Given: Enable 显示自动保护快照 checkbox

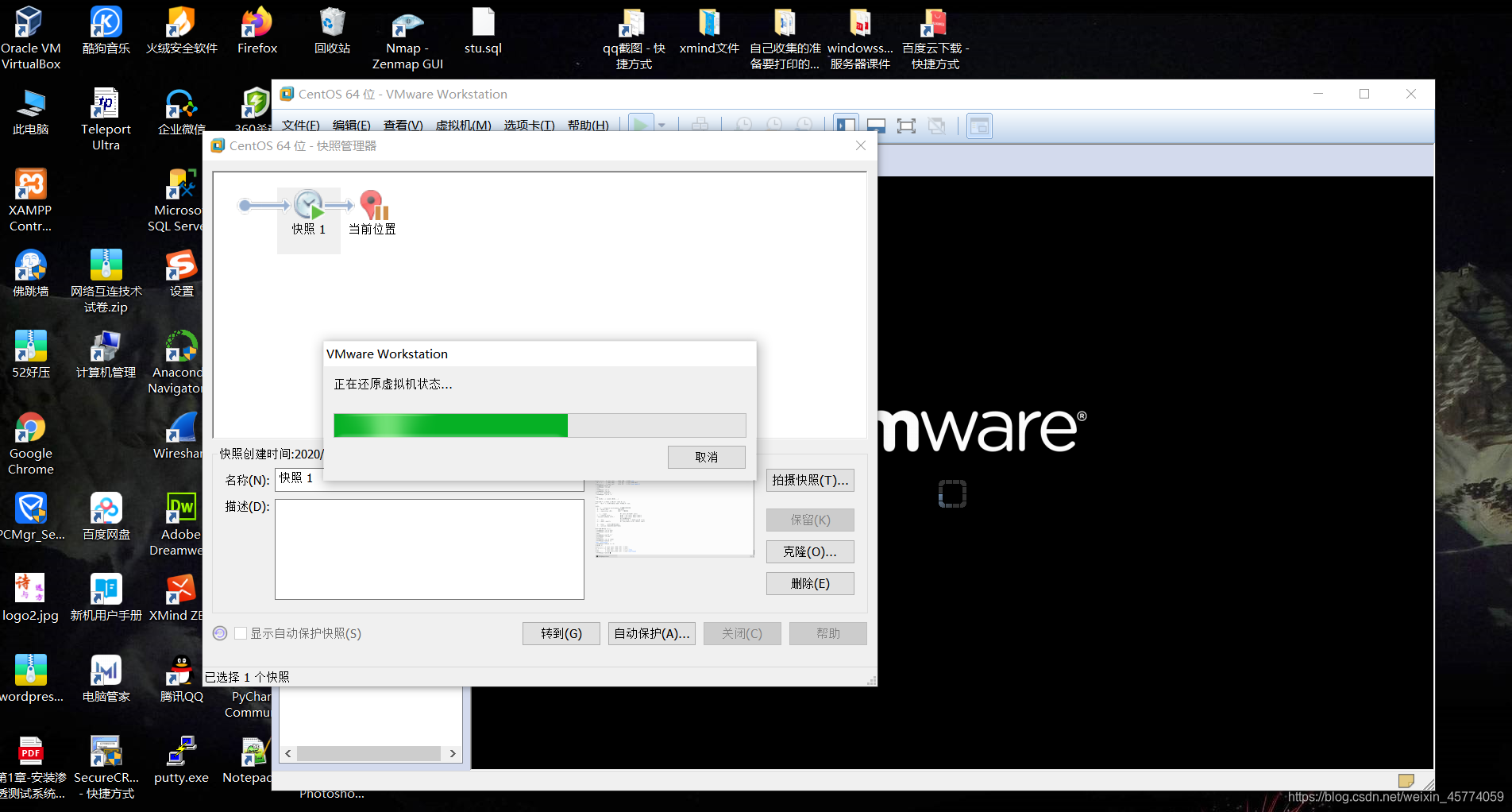Looking at the screenshot, I should point(241,633).
